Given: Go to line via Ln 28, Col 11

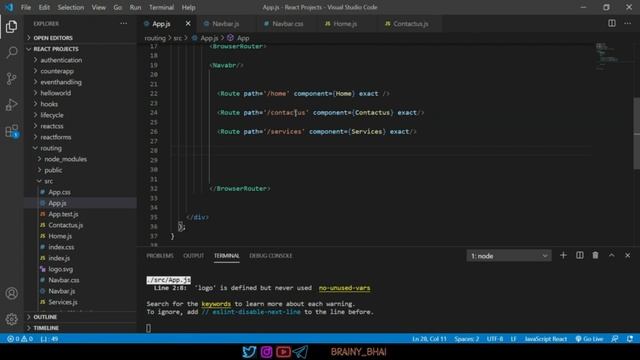Looking at the screenshot, I should pyautogui.click(x=429, y=339).
